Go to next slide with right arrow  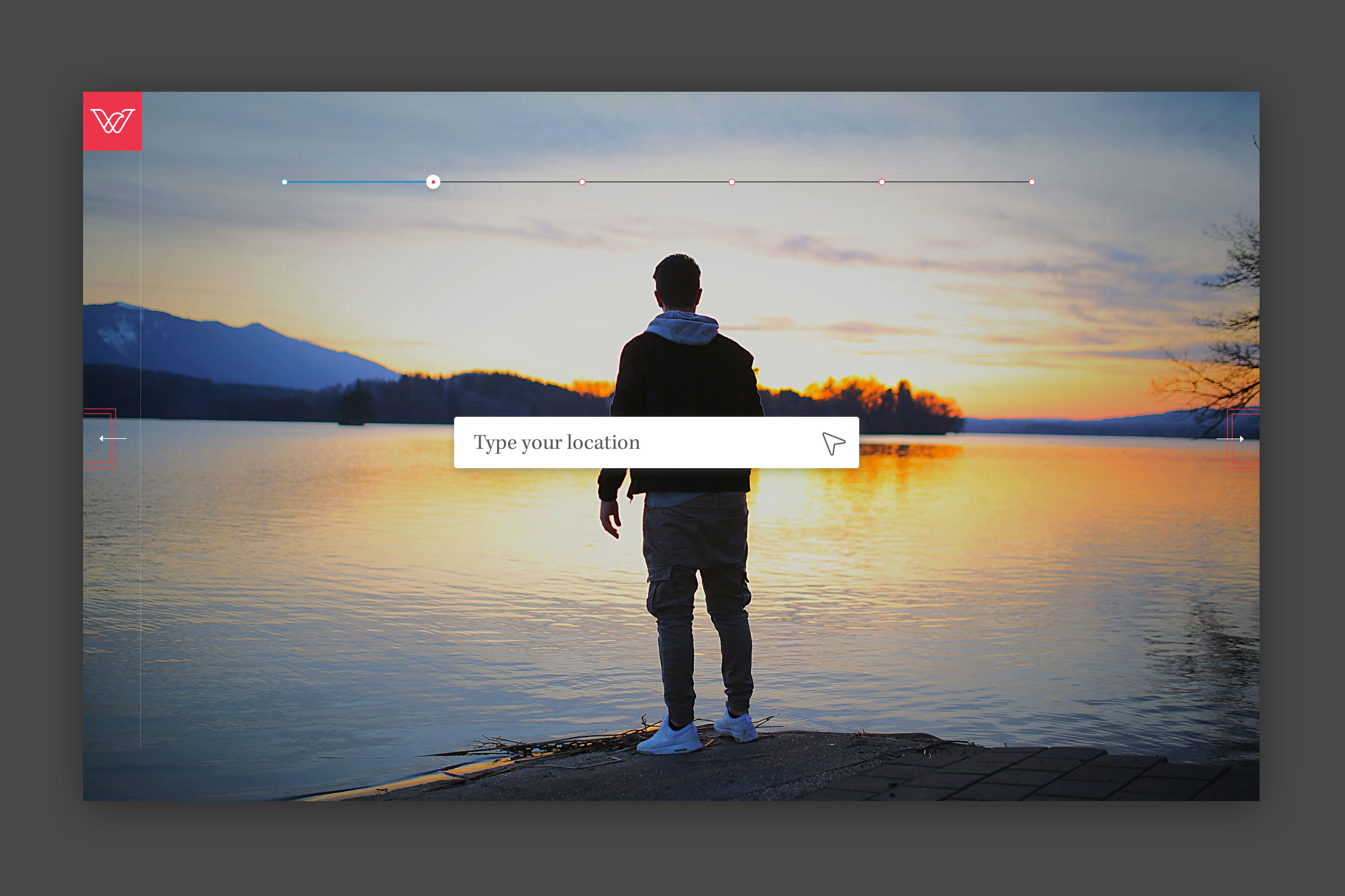point(1230,439)
